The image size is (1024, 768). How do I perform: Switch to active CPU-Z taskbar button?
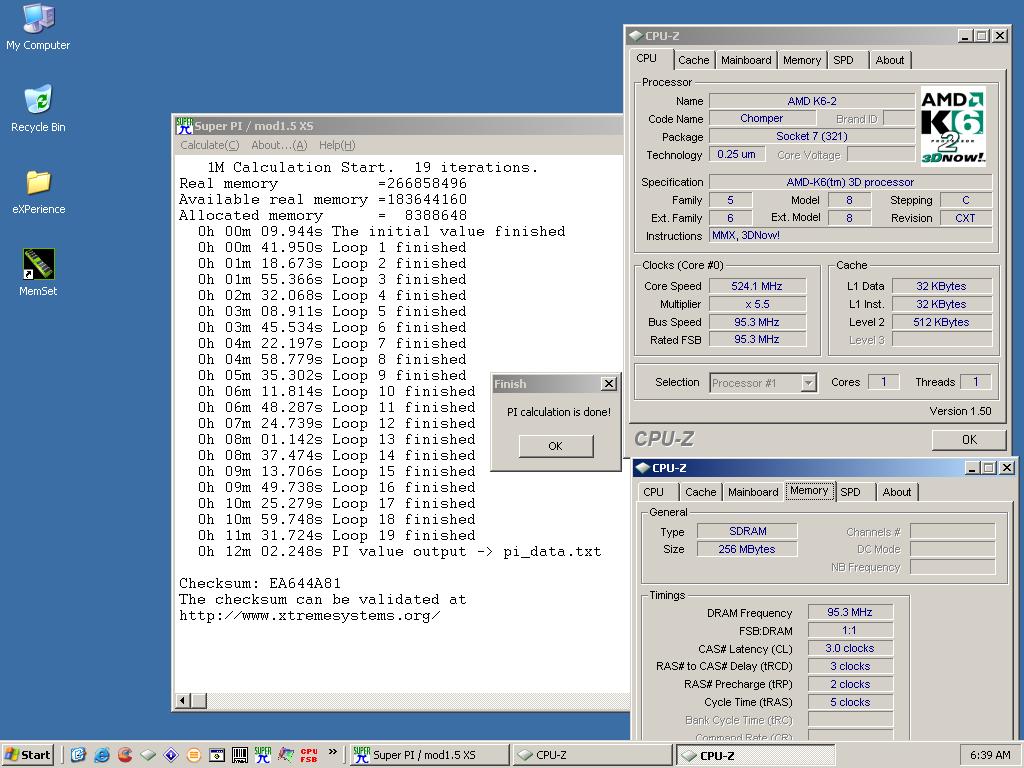coord(756,755)
